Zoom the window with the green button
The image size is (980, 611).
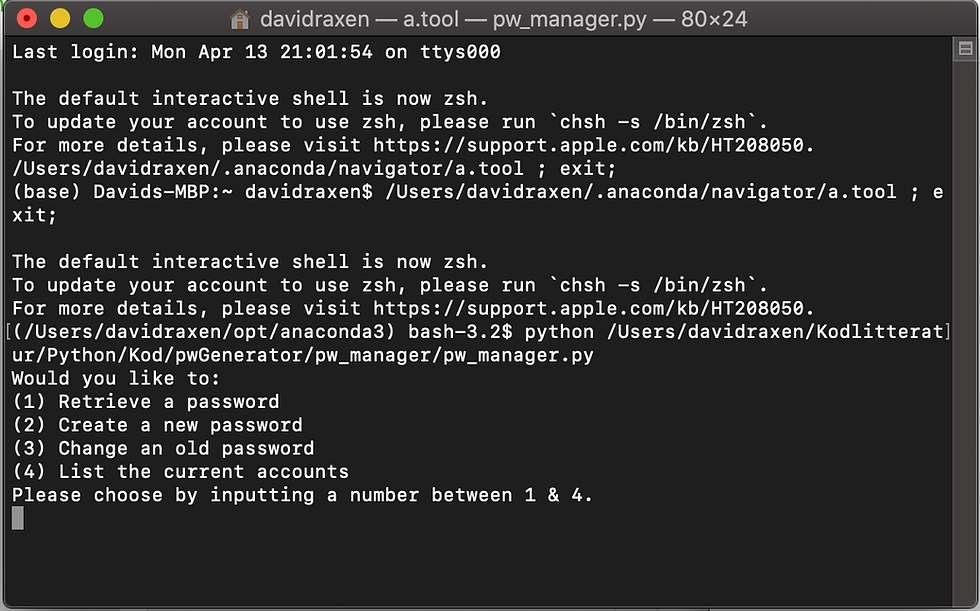[94, 18]
